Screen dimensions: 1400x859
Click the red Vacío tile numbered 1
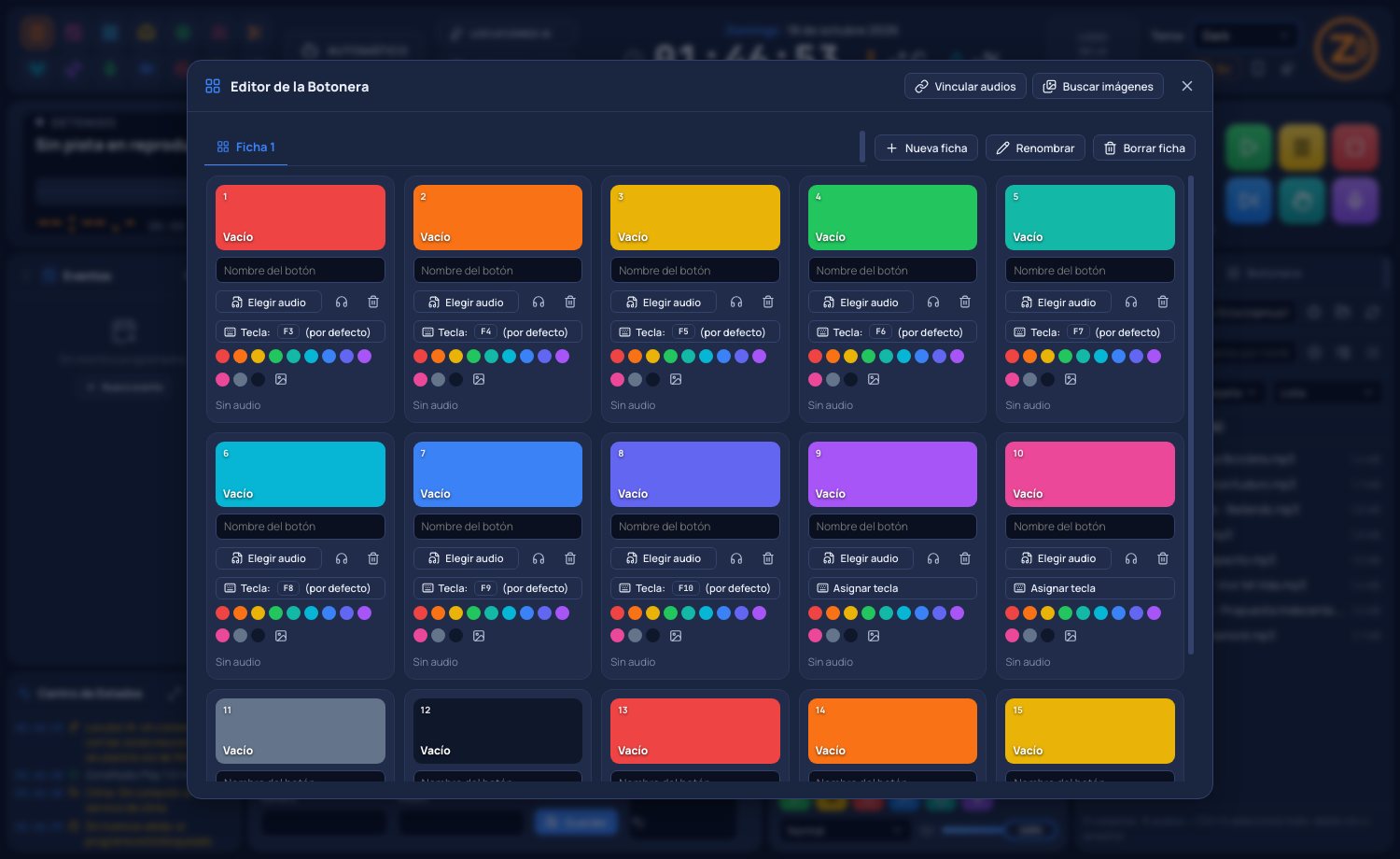point(301,218)
